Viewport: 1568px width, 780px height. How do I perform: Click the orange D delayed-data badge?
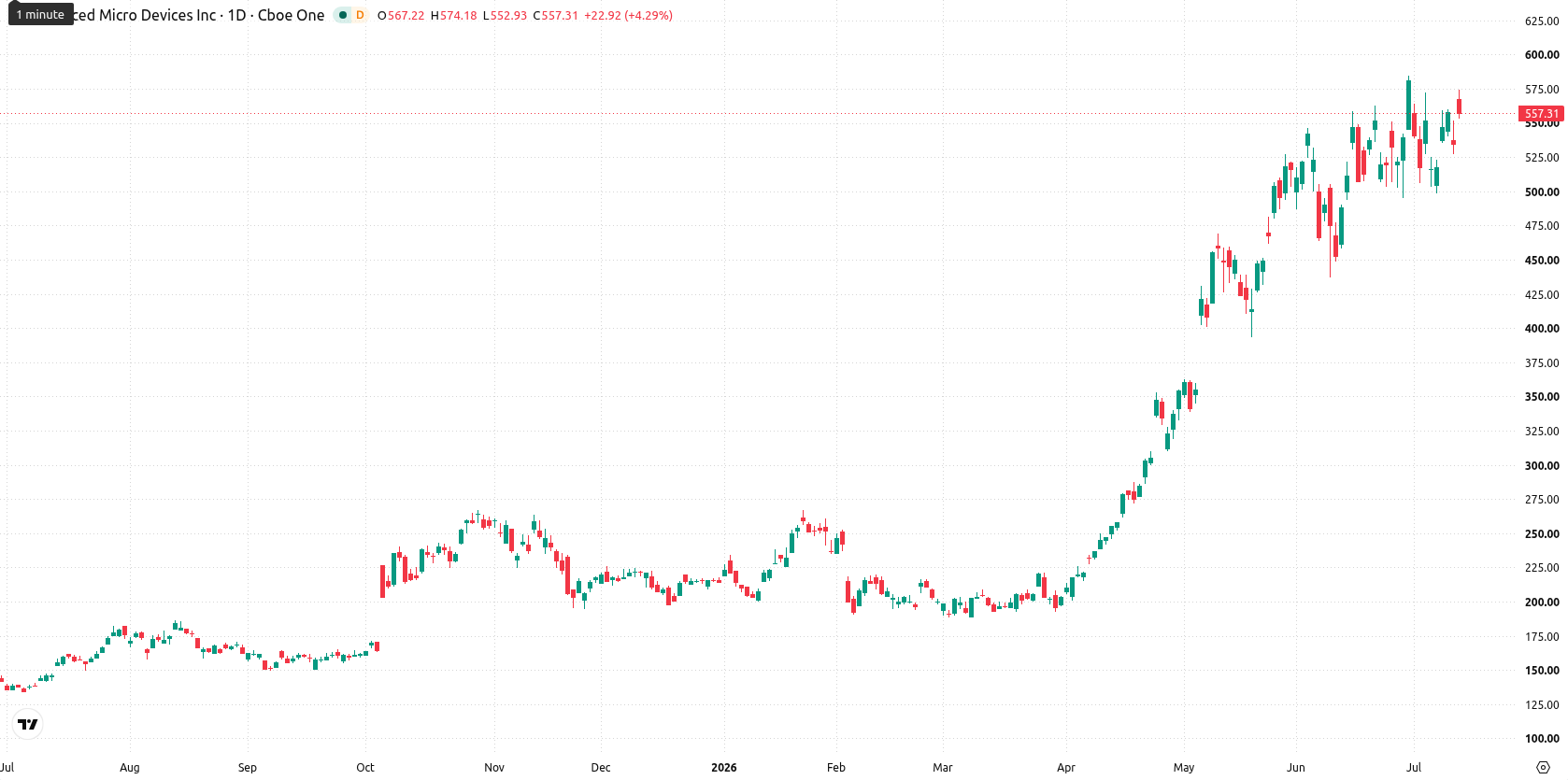(x=360, y=15)
